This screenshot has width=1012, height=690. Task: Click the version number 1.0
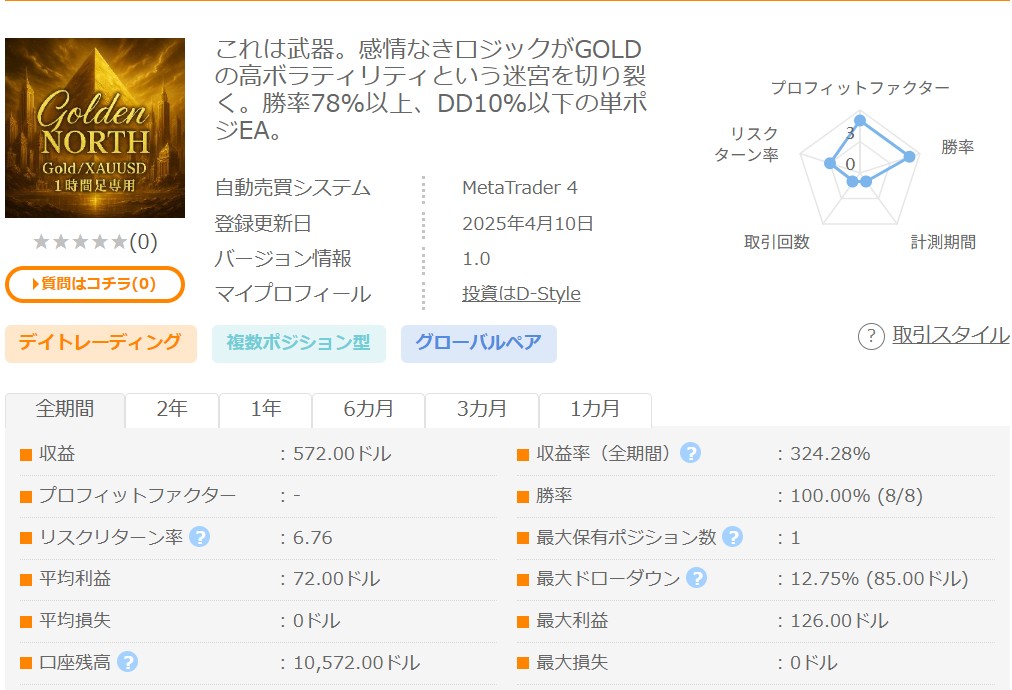click(476, 259)
